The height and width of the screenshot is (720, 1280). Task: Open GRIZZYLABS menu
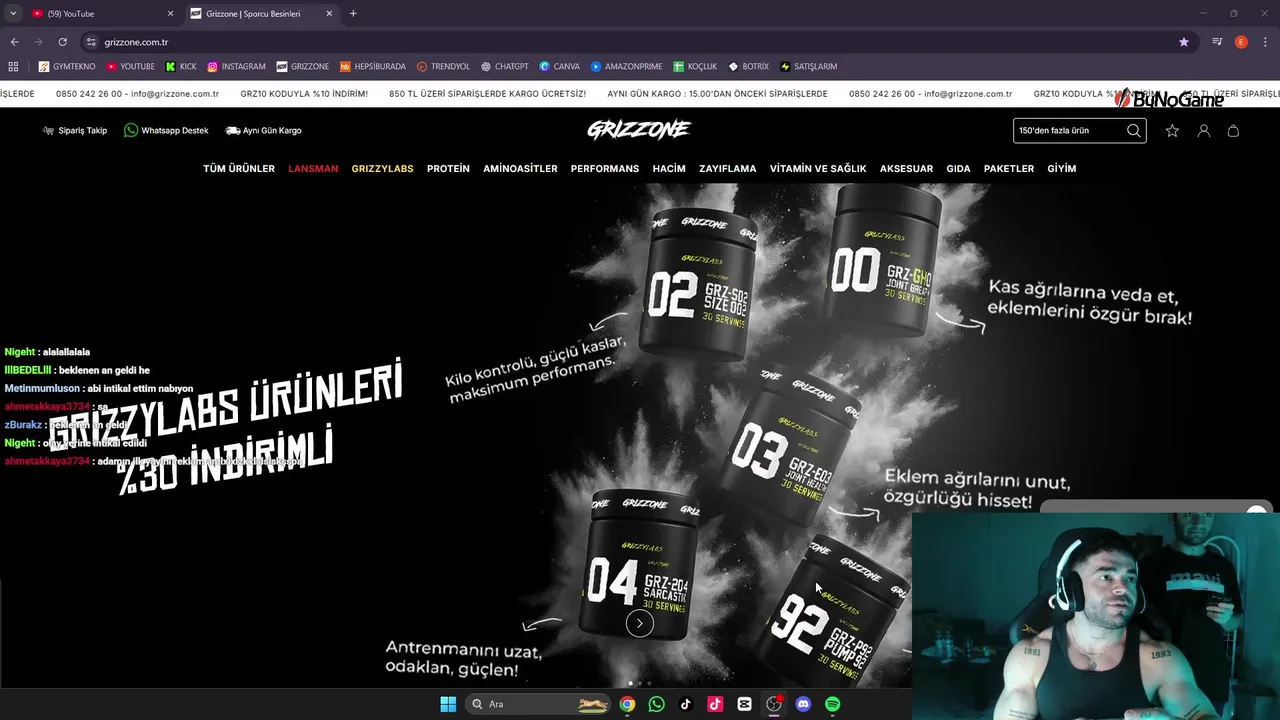tap(382, 169)
